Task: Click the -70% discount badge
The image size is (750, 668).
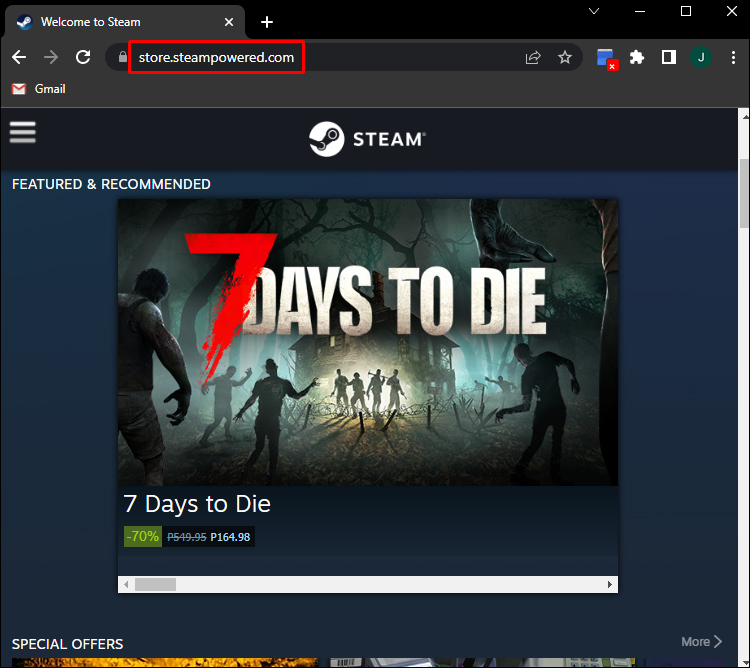Action: 143,537
